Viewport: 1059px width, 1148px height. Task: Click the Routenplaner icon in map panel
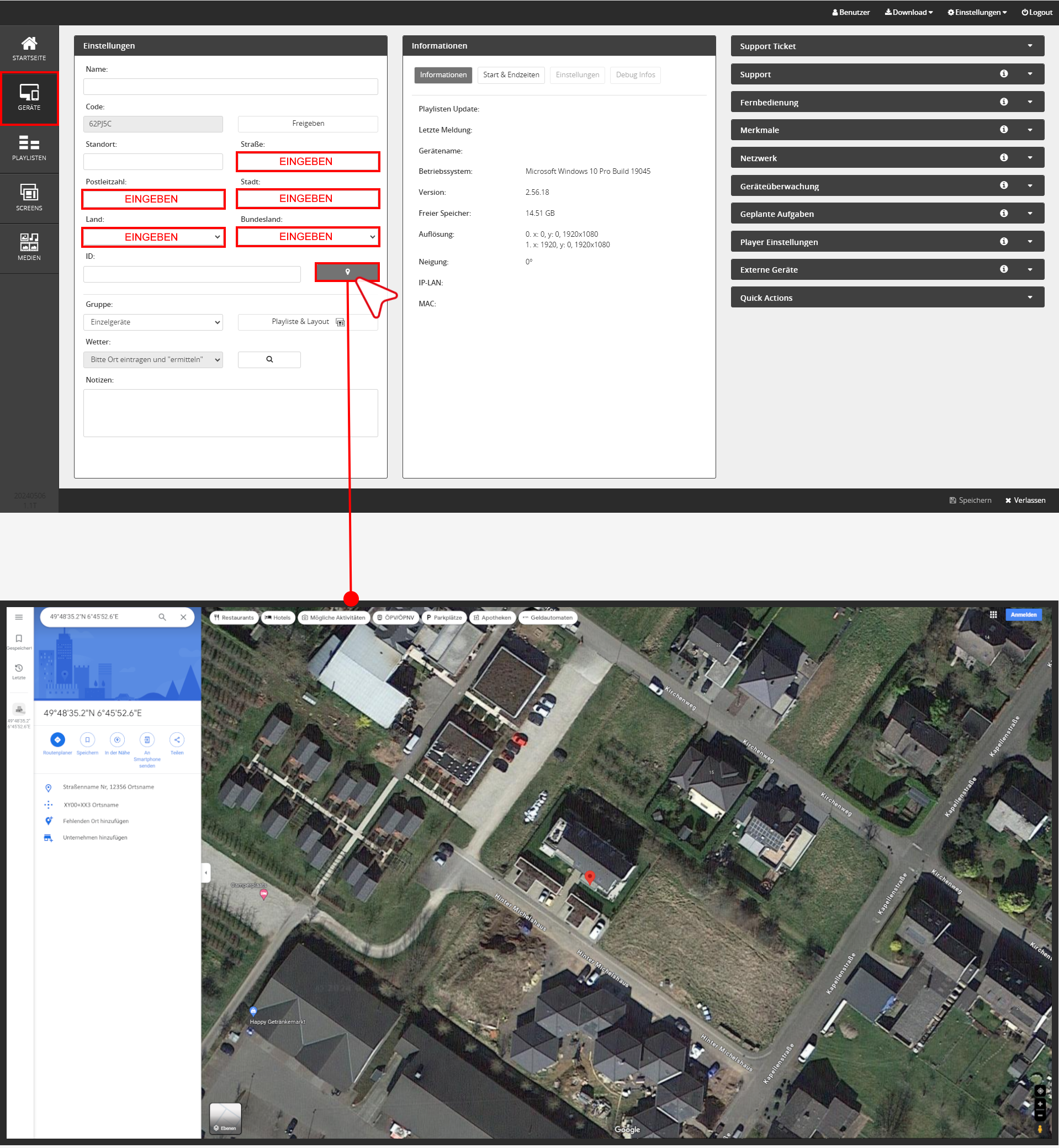pyautogui.click(x=57, y=740)
